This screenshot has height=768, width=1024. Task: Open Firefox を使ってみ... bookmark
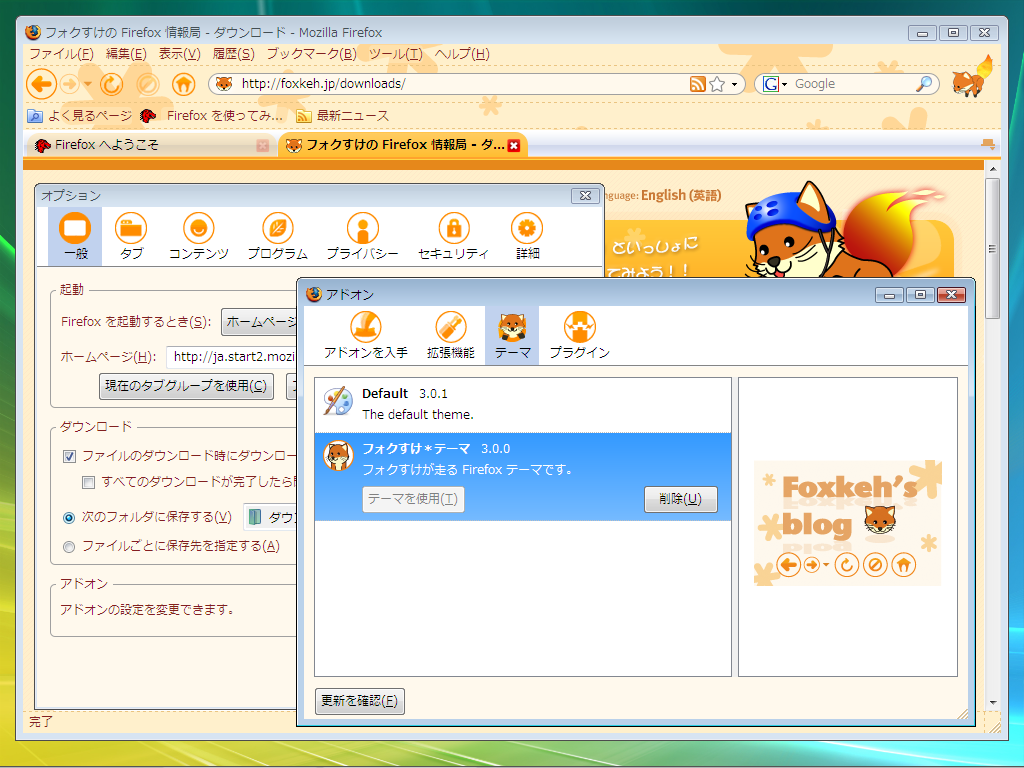[x=212, y=116]
